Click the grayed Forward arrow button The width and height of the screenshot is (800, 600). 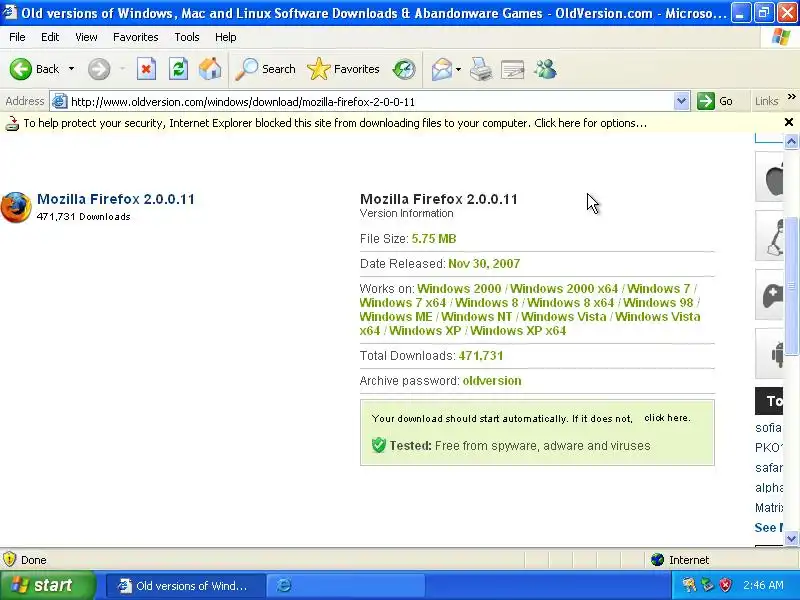point(99,69)
